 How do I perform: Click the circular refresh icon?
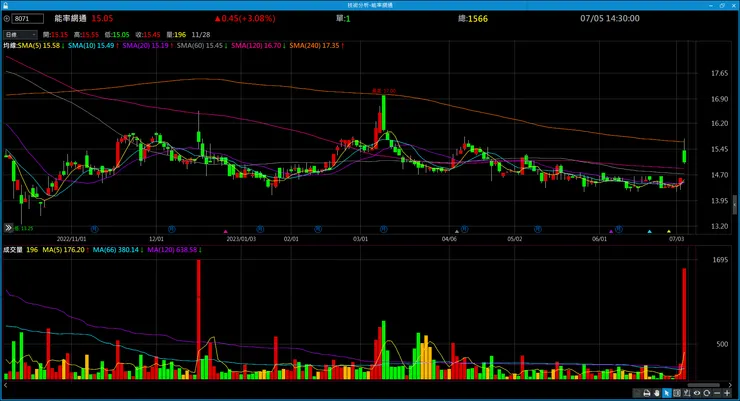coord(706,393)
